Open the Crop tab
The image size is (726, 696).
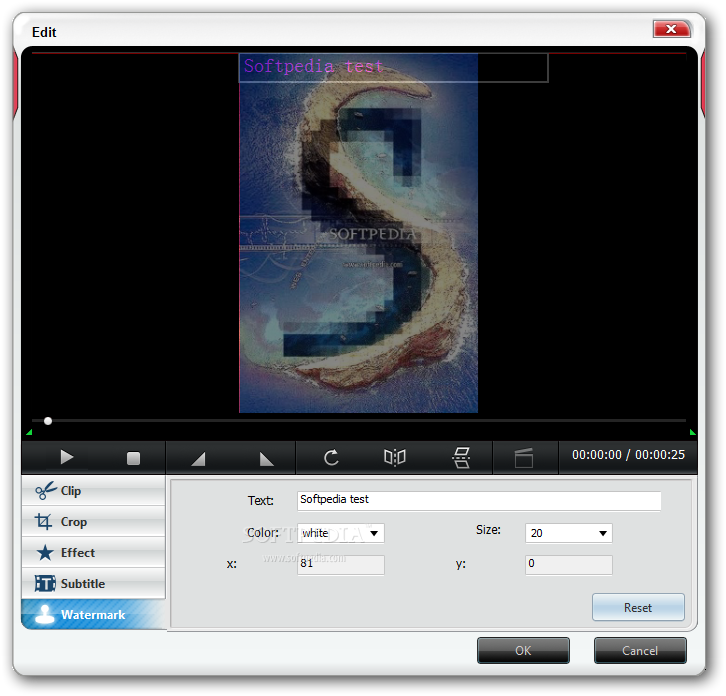(x=93, y=521)
